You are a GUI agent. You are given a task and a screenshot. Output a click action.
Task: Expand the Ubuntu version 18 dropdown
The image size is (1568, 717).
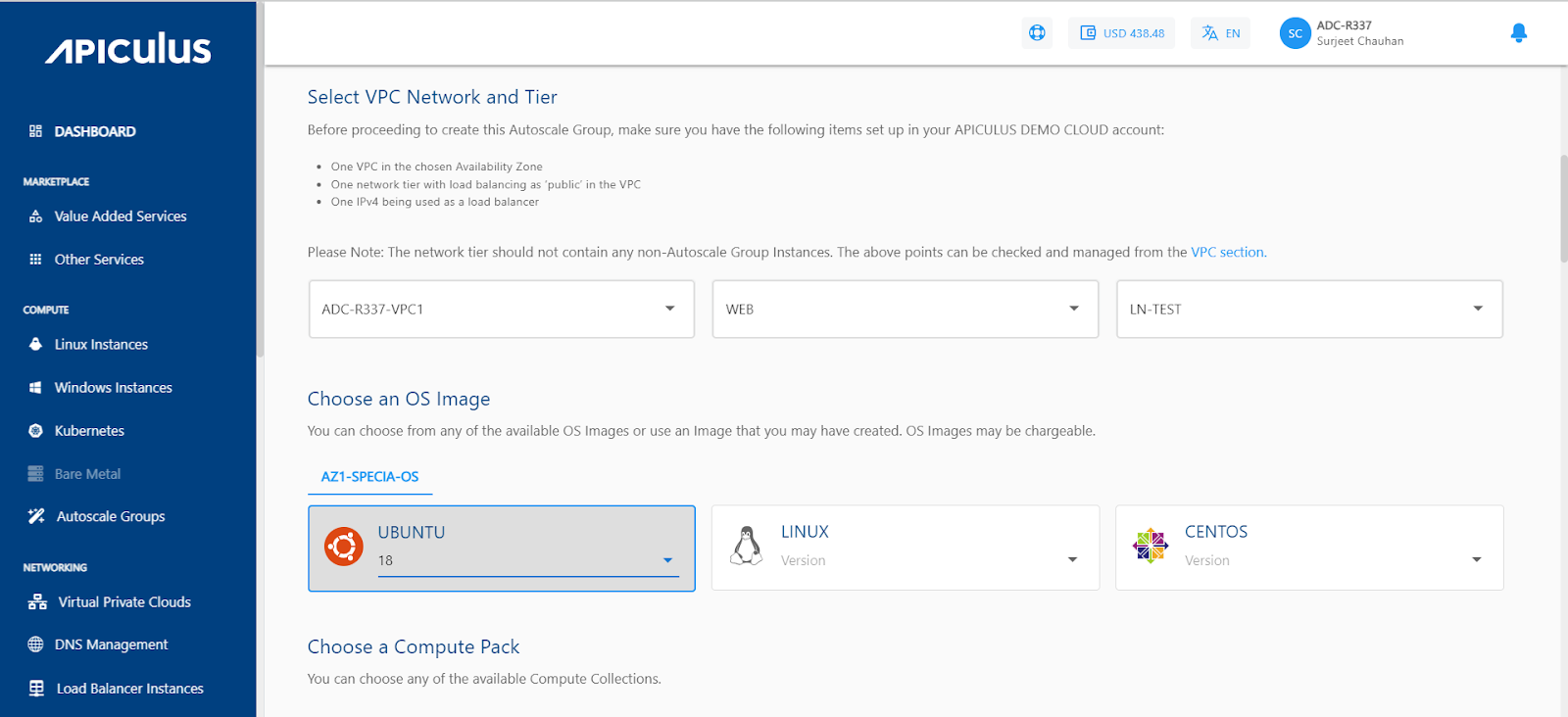528,561
